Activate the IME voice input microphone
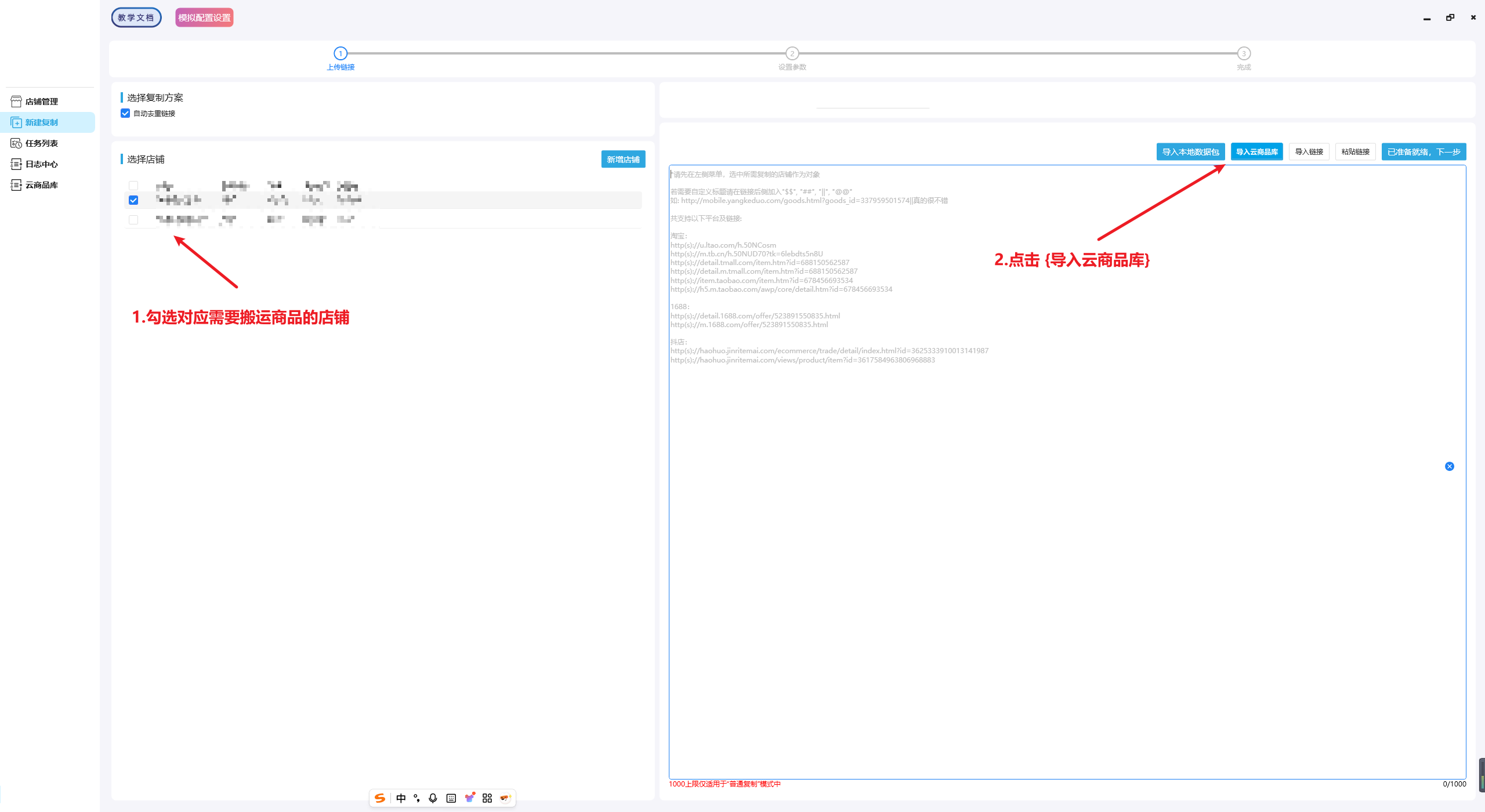 tap(433, 798)
